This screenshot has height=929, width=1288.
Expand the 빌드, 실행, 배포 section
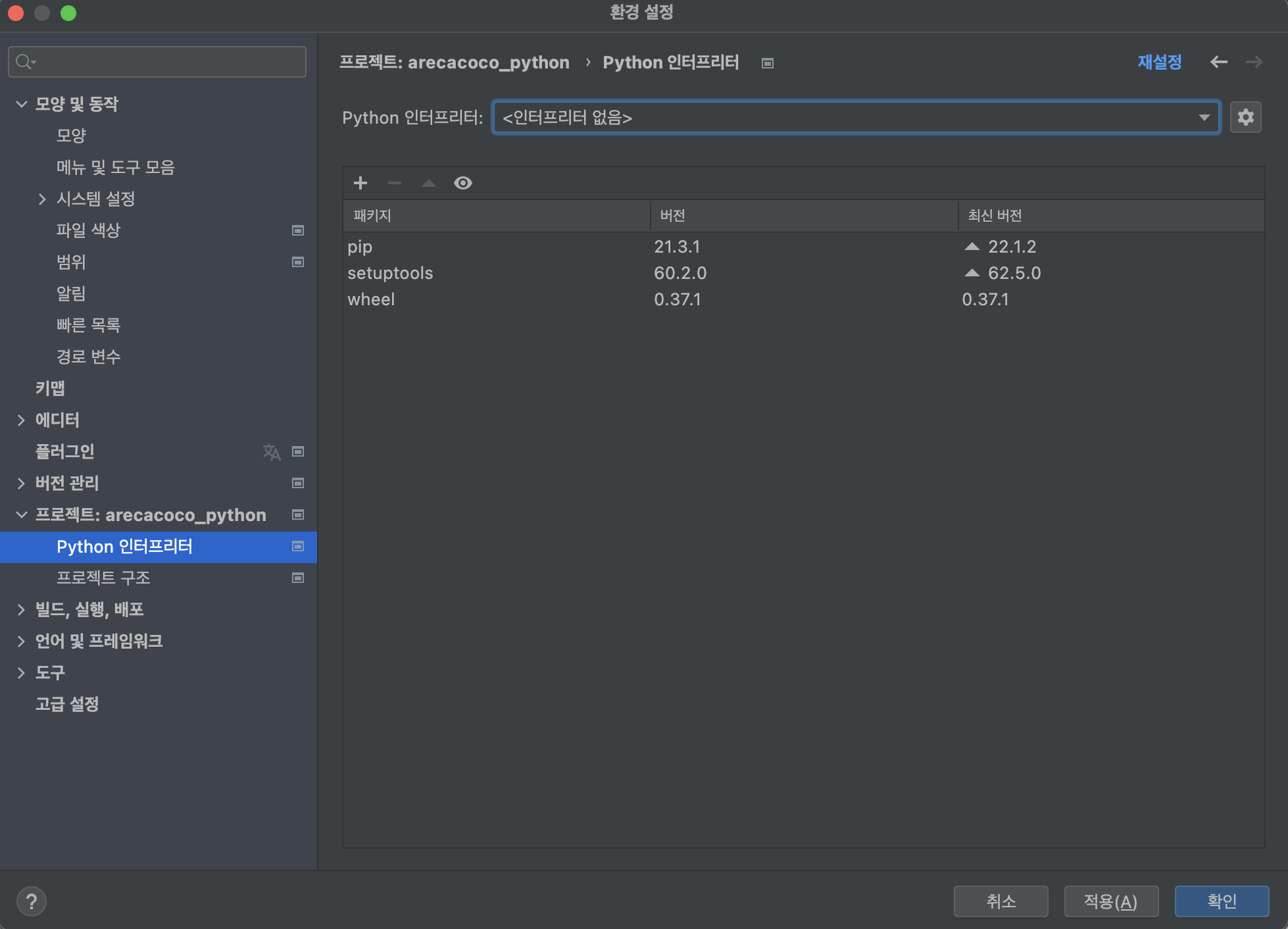21,609
